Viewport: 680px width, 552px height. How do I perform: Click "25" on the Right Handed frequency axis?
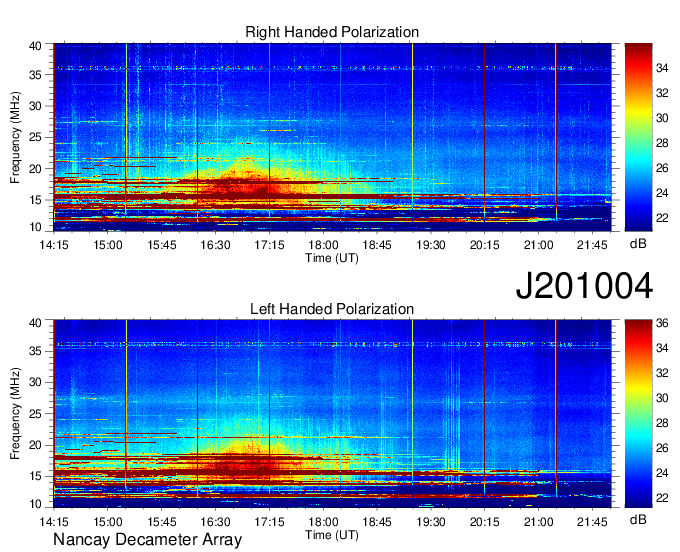[35, 137]
